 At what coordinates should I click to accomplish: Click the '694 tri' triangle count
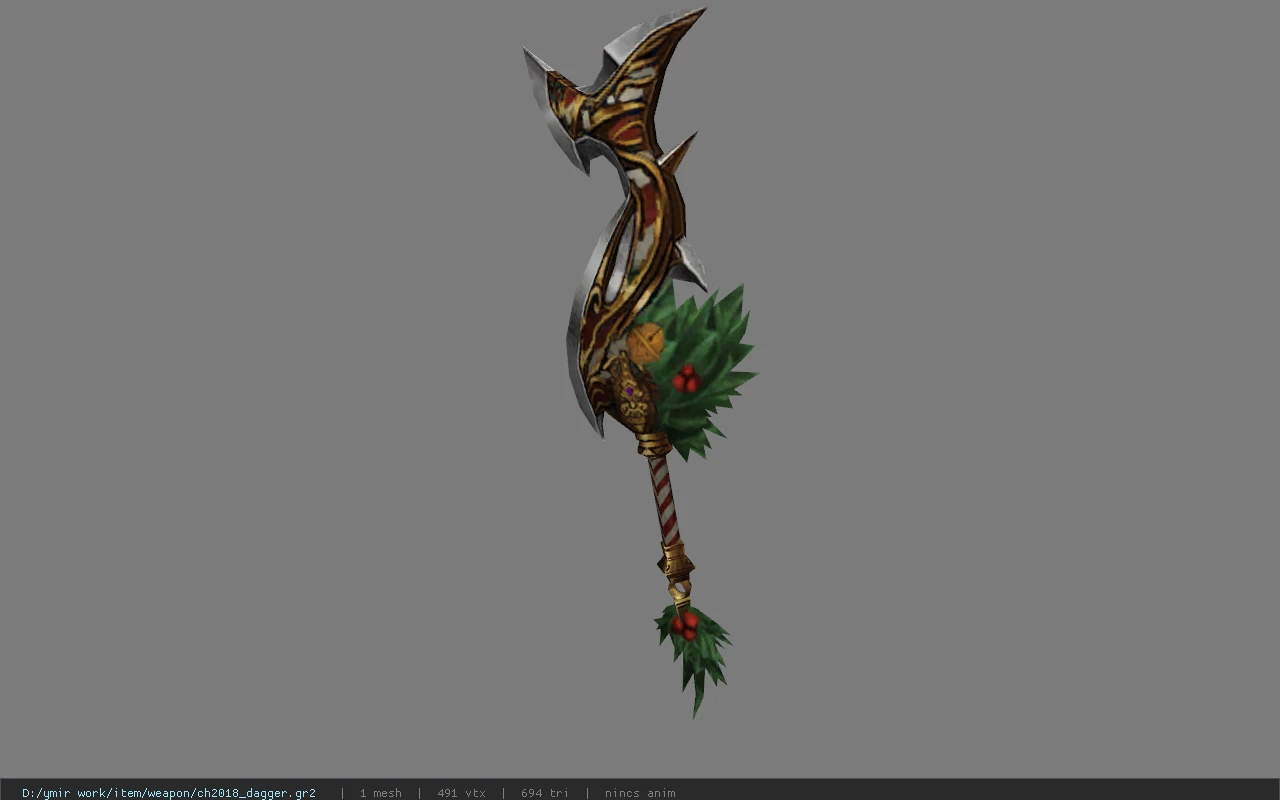tap(545, 793)
